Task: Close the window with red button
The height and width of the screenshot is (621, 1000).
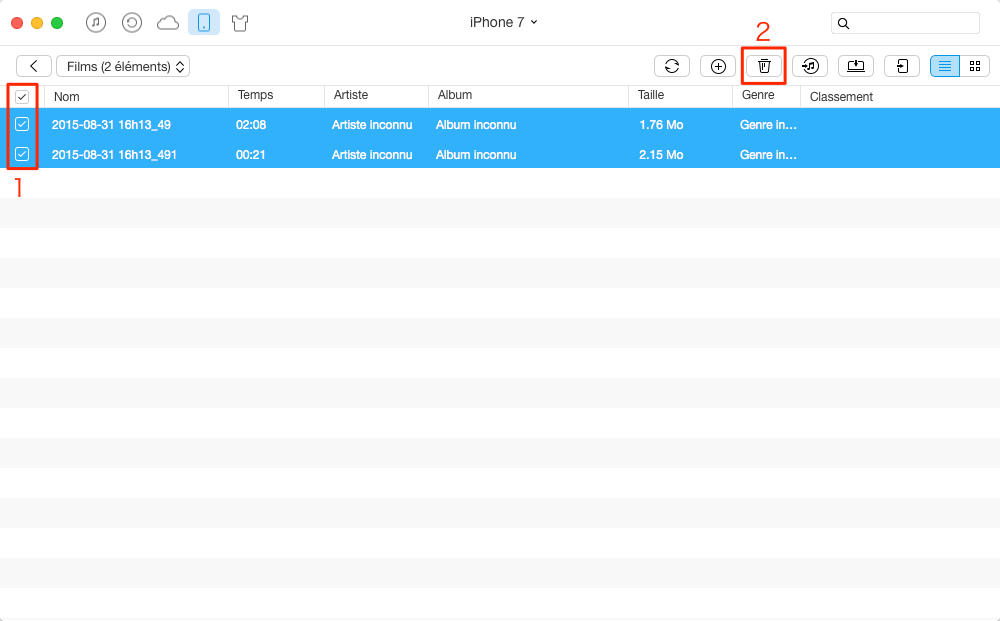Action: (x=17, y=23)
